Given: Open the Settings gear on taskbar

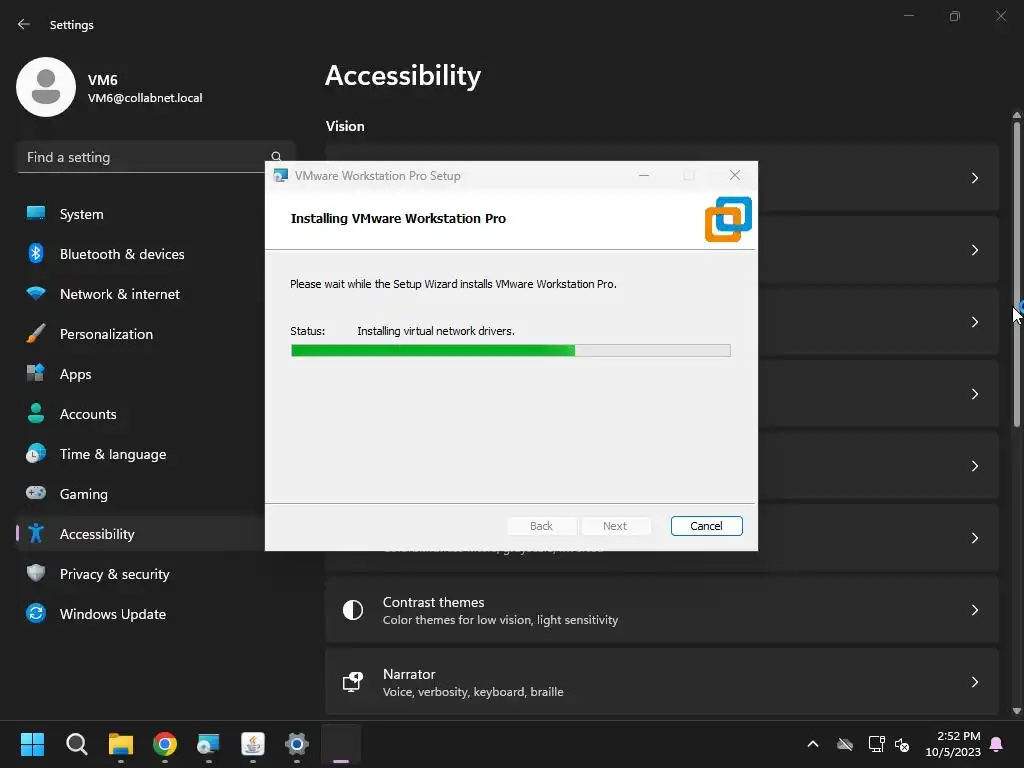Looking at the screenshot, I should [296, 744].
